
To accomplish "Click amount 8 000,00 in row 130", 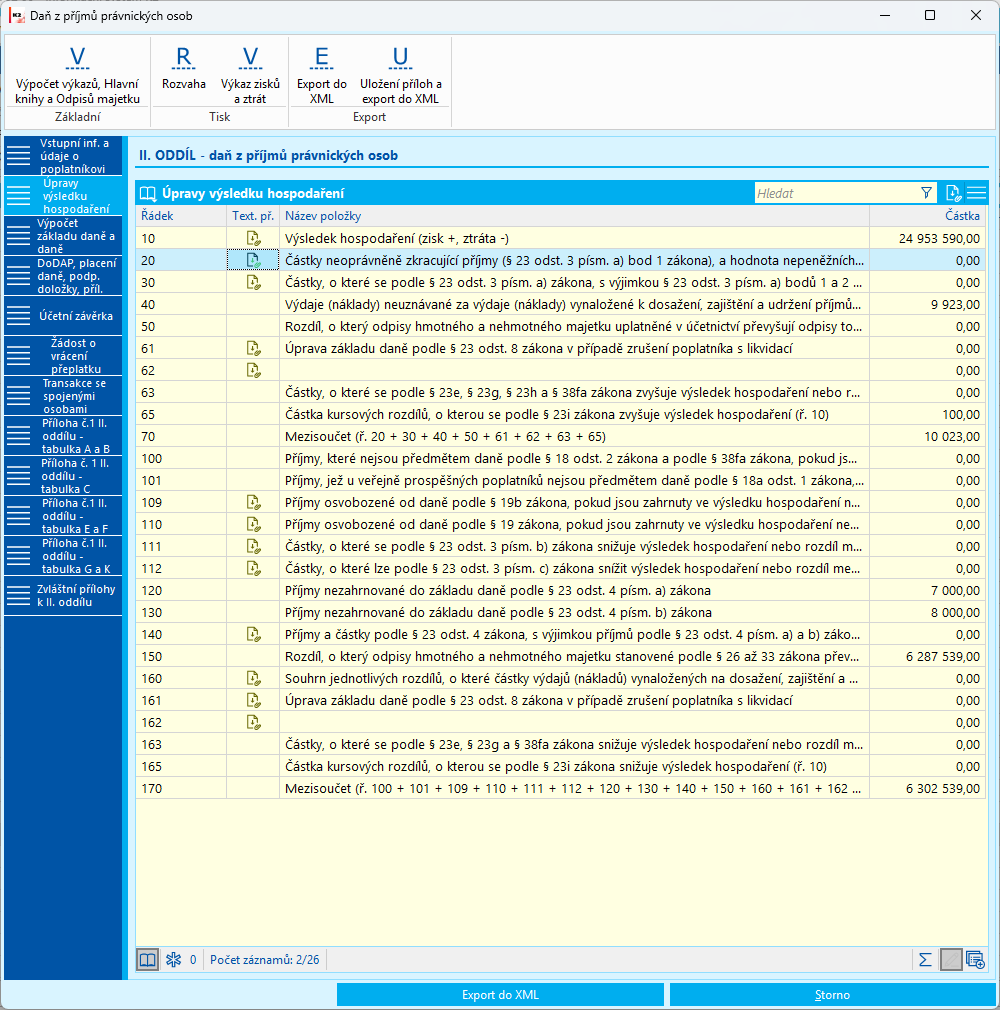I will (955, 612).
